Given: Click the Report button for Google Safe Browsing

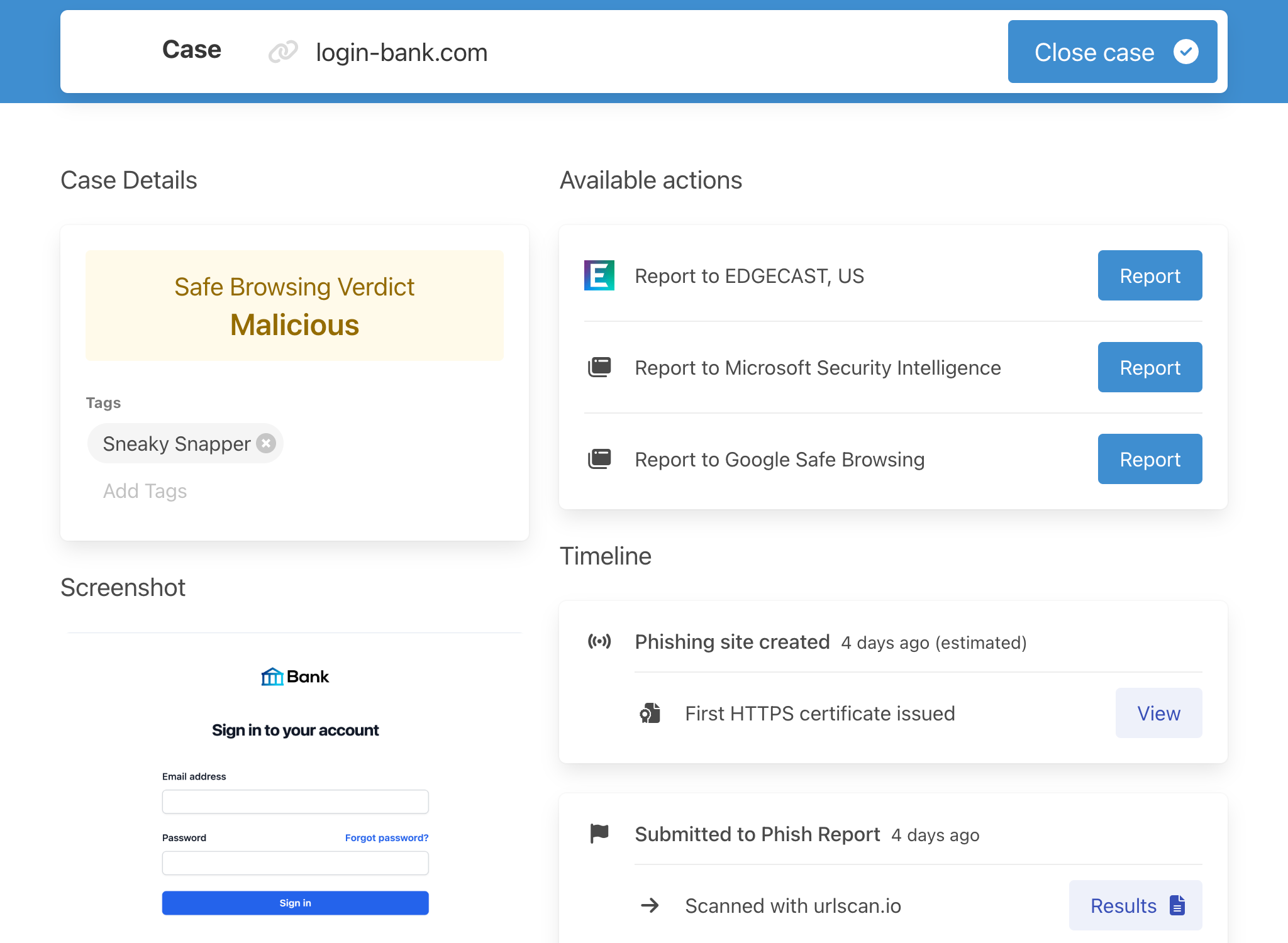Looking at the screenshot, I should tap(1150, 458).
